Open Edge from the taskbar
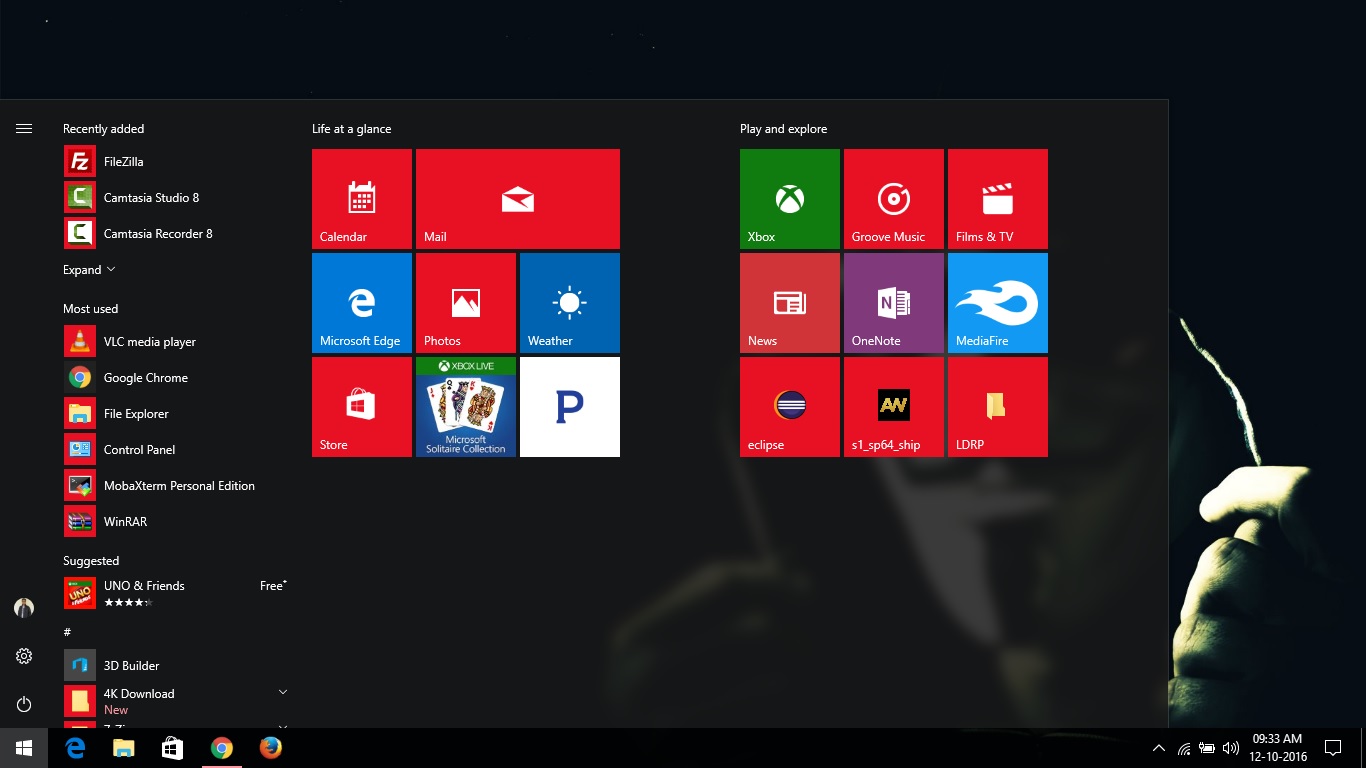Screen dimensions: 1366x768 point(75,748)
